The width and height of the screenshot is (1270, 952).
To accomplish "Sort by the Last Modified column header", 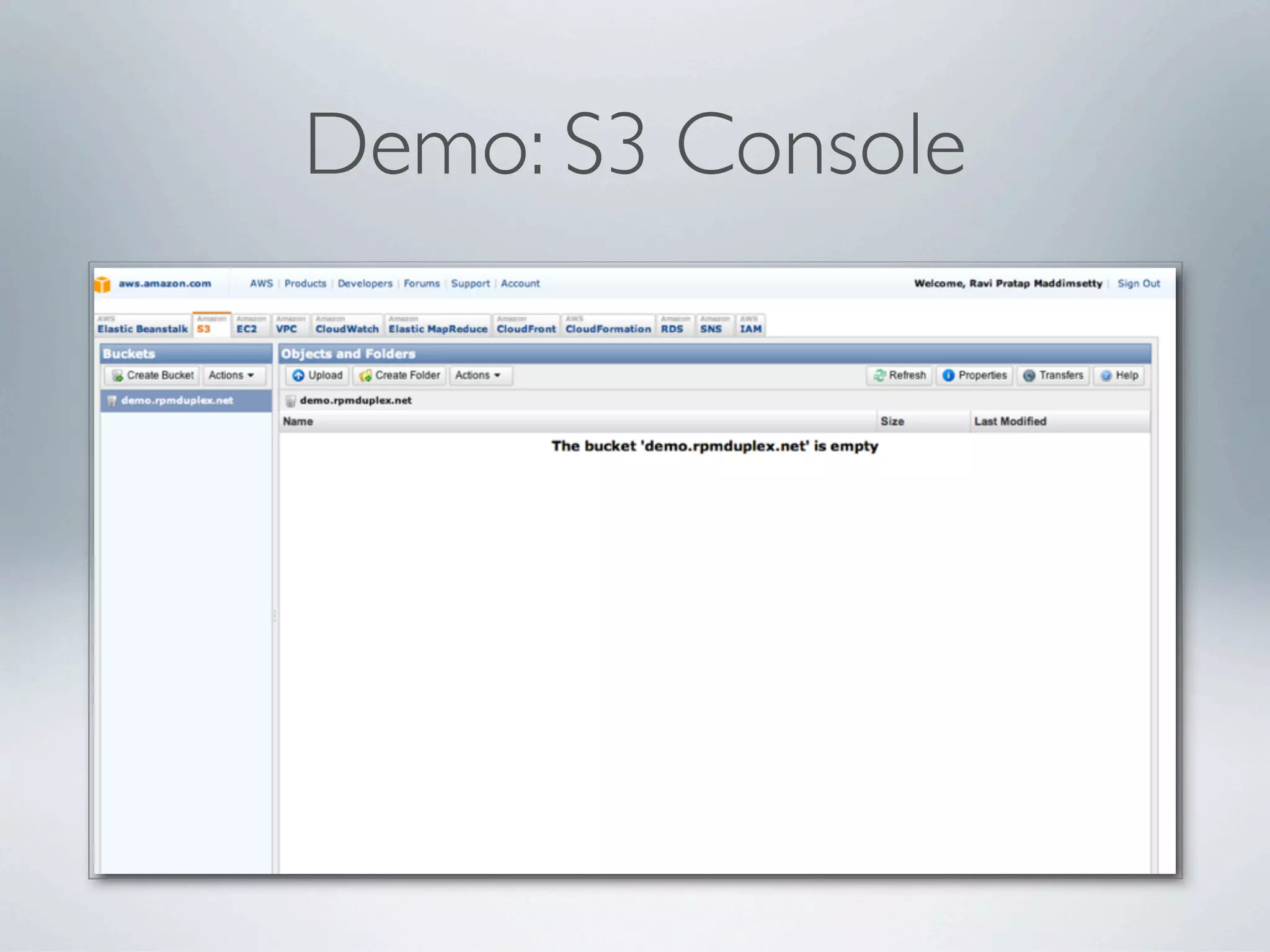I will click(x=1060, y=421).
